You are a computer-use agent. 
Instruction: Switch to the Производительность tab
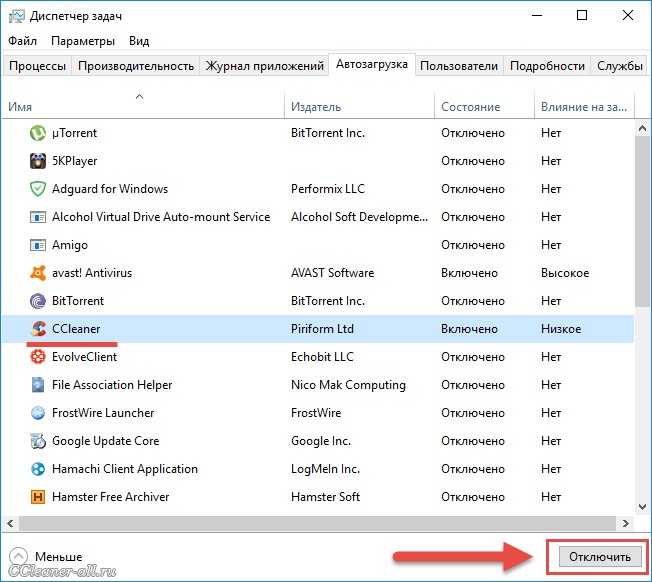point(136,66)
